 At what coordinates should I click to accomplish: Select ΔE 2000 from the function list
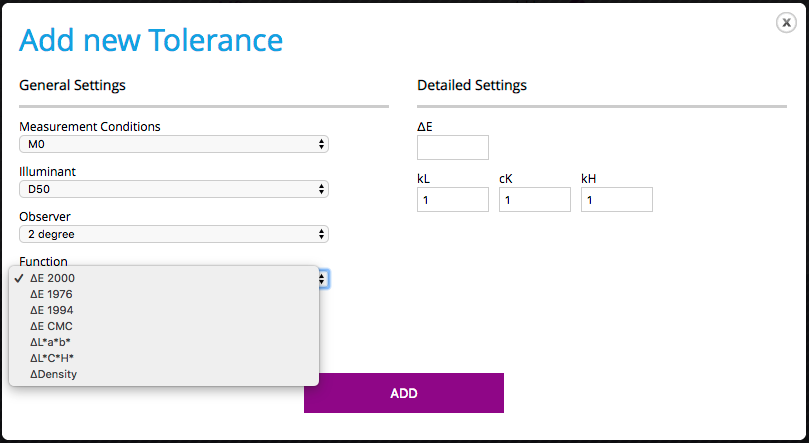[164, 278]
